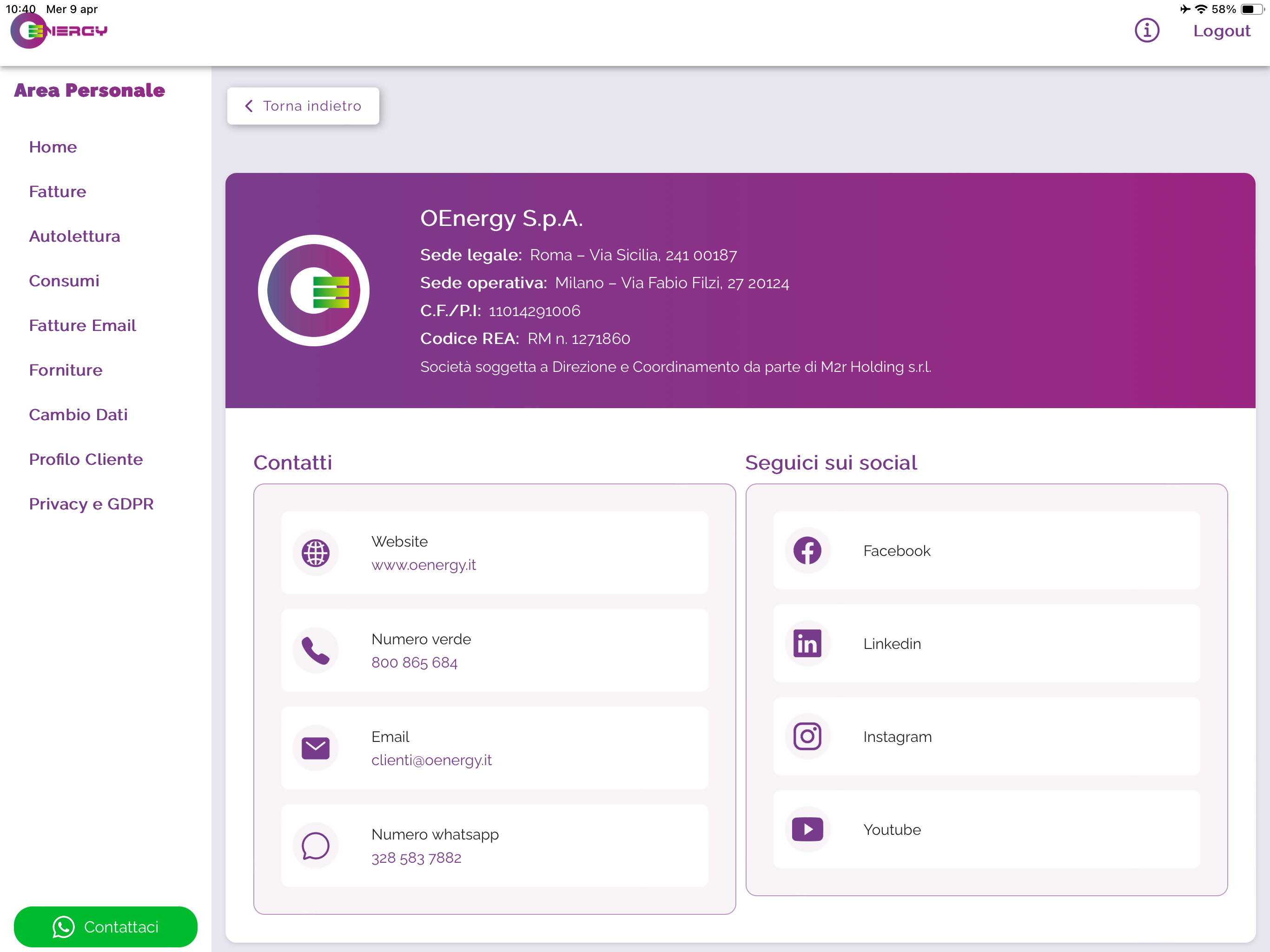Open the Instagram social row

(x=986, y=737)
